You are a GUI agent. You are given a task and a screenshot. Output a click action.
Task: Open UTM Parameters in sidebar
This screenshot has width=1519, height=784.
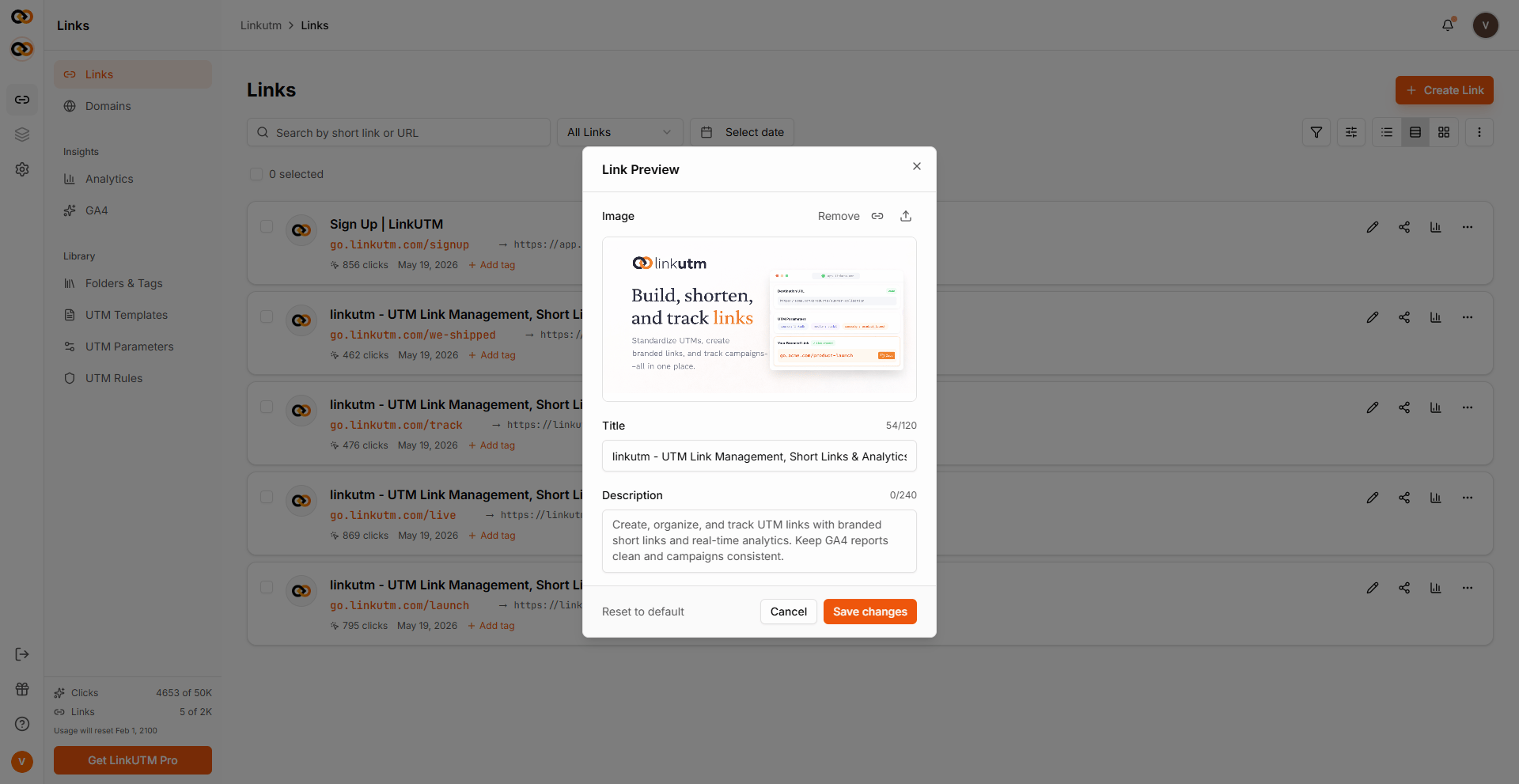(x=133, y=347)
